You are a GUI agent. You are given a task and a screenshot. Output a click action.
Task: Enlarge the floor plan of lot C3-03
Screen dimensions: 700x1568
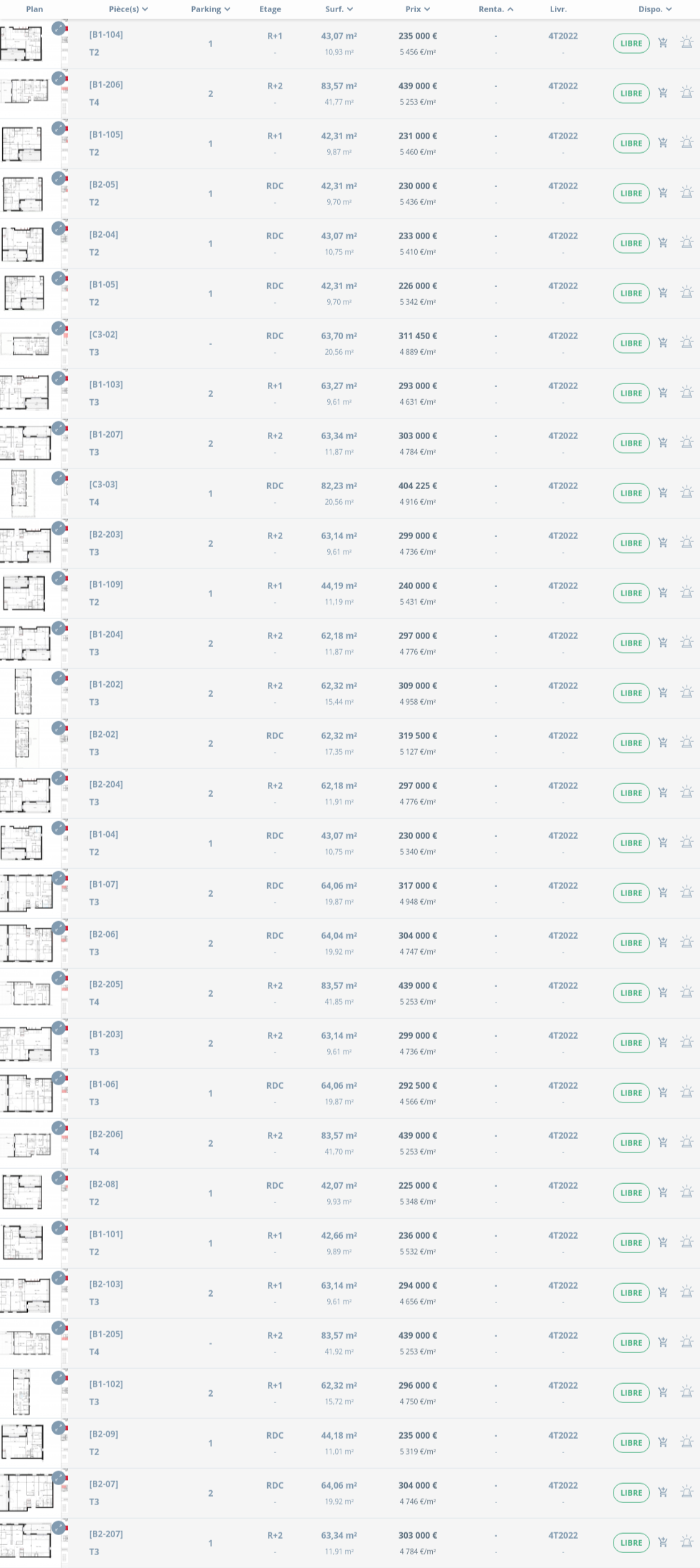[59, 478]
